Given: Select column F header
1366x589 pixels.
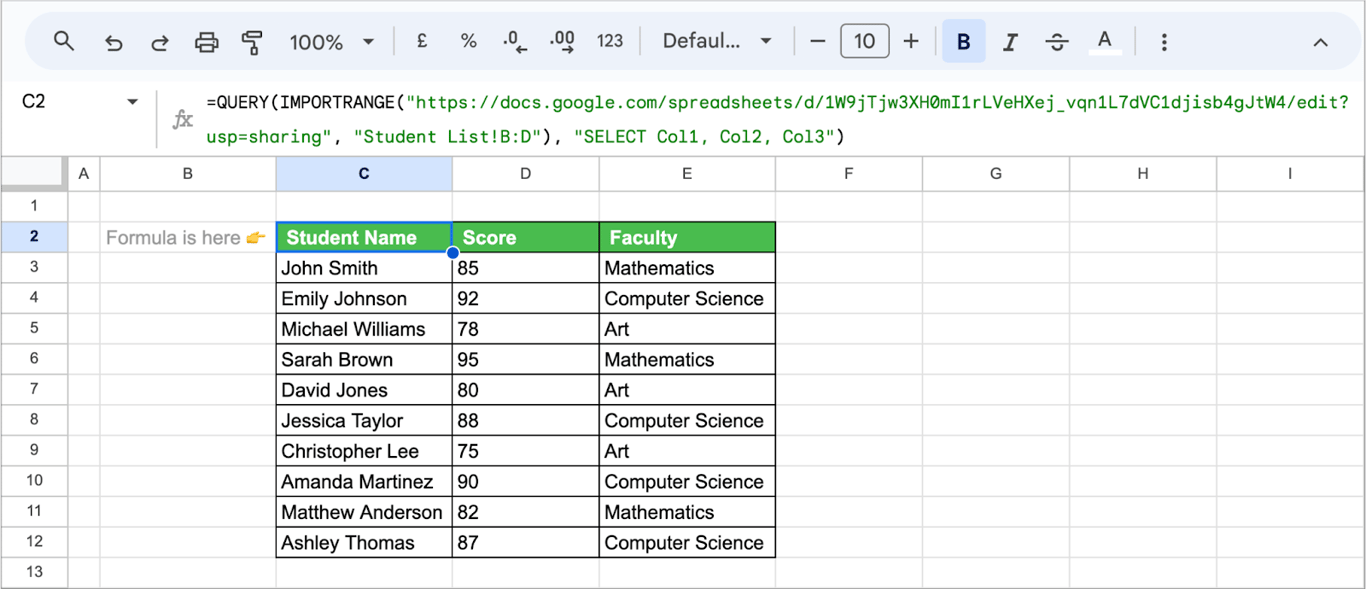Looking at the screenshot, I should point(849,174).
